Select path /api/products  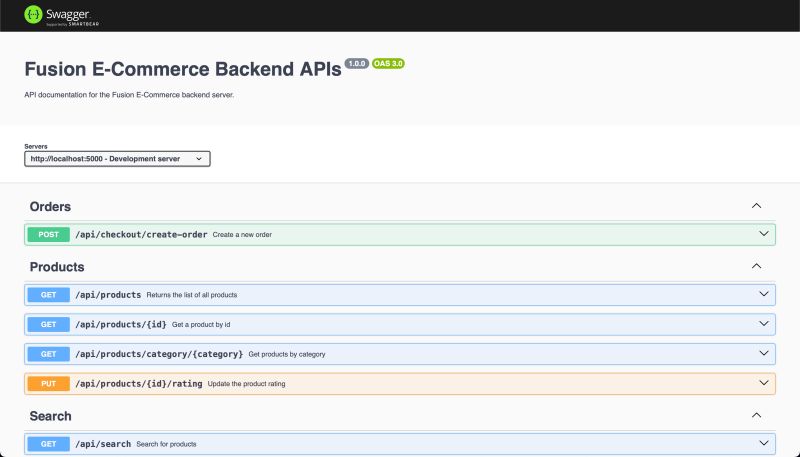pos(108,295)
